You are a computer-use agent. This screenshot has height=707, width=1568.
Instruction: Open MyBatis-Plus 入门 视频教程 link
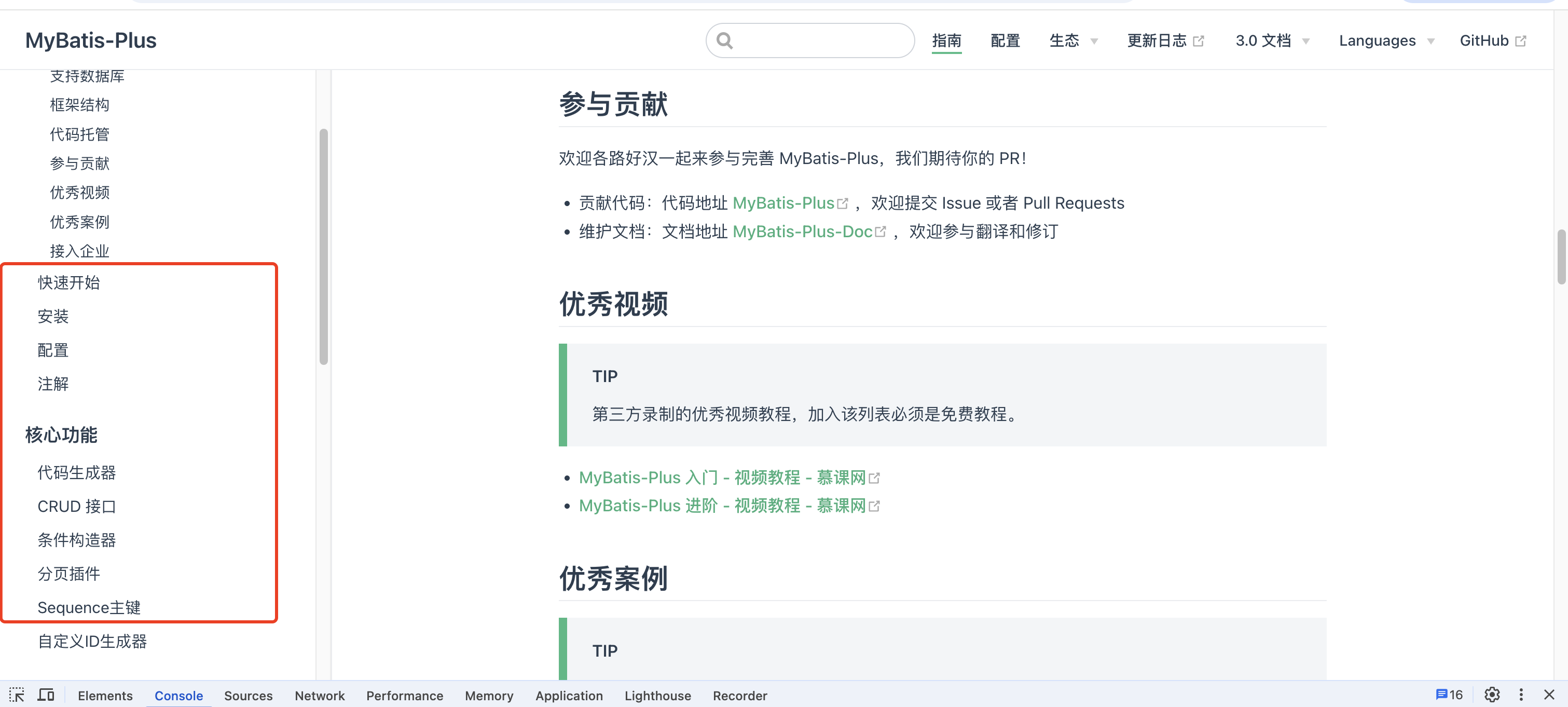tap(722, 478)
